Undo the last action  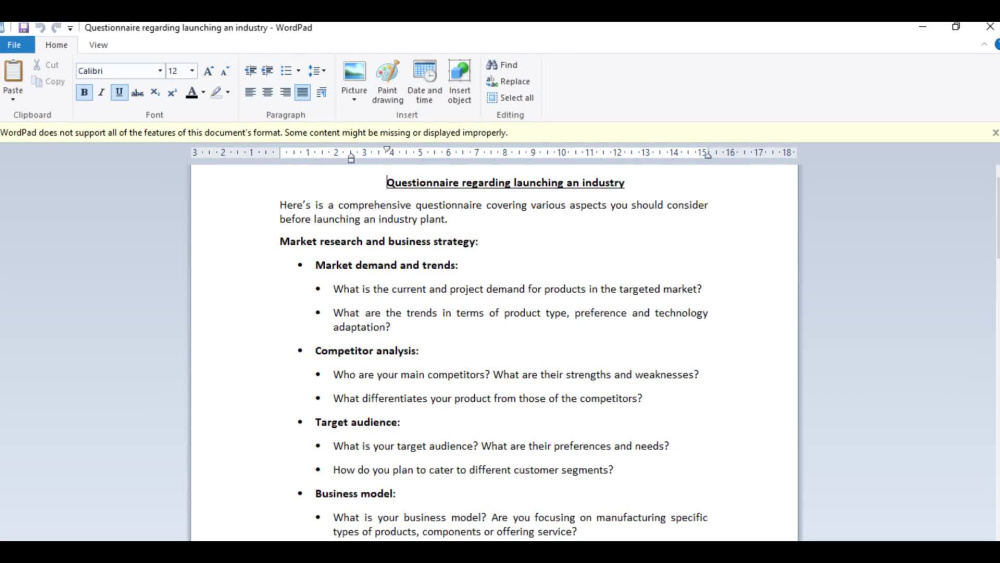pos(40,27)
